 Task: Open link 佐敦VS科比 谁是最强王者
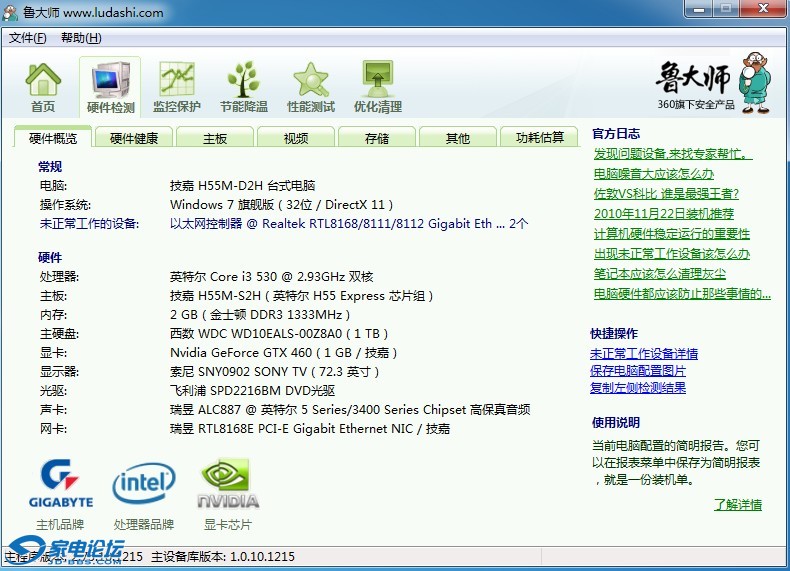coord(666,194)
